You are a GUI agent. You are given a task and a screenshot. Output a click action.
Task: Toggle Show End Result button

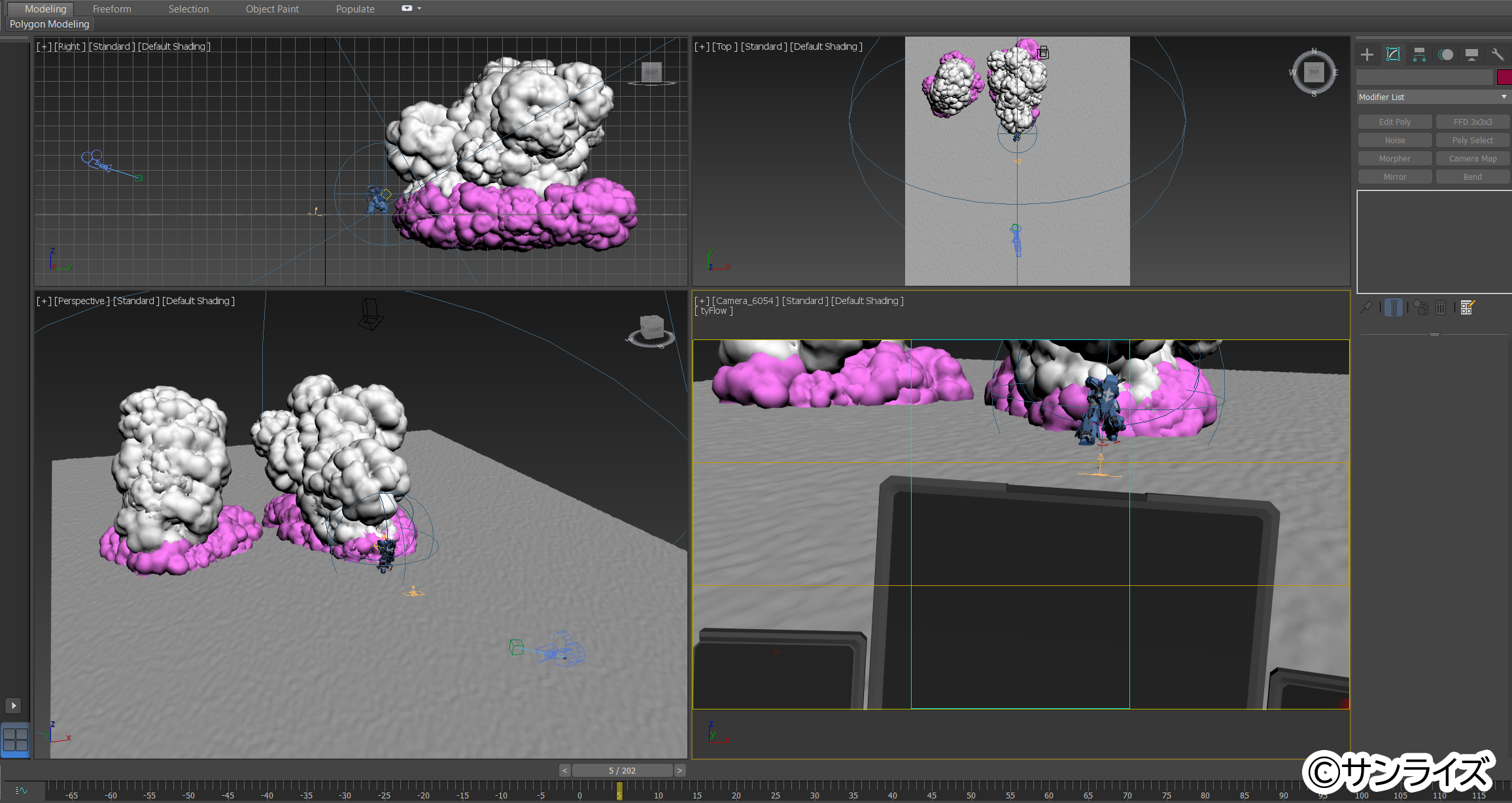point(1394,307)
